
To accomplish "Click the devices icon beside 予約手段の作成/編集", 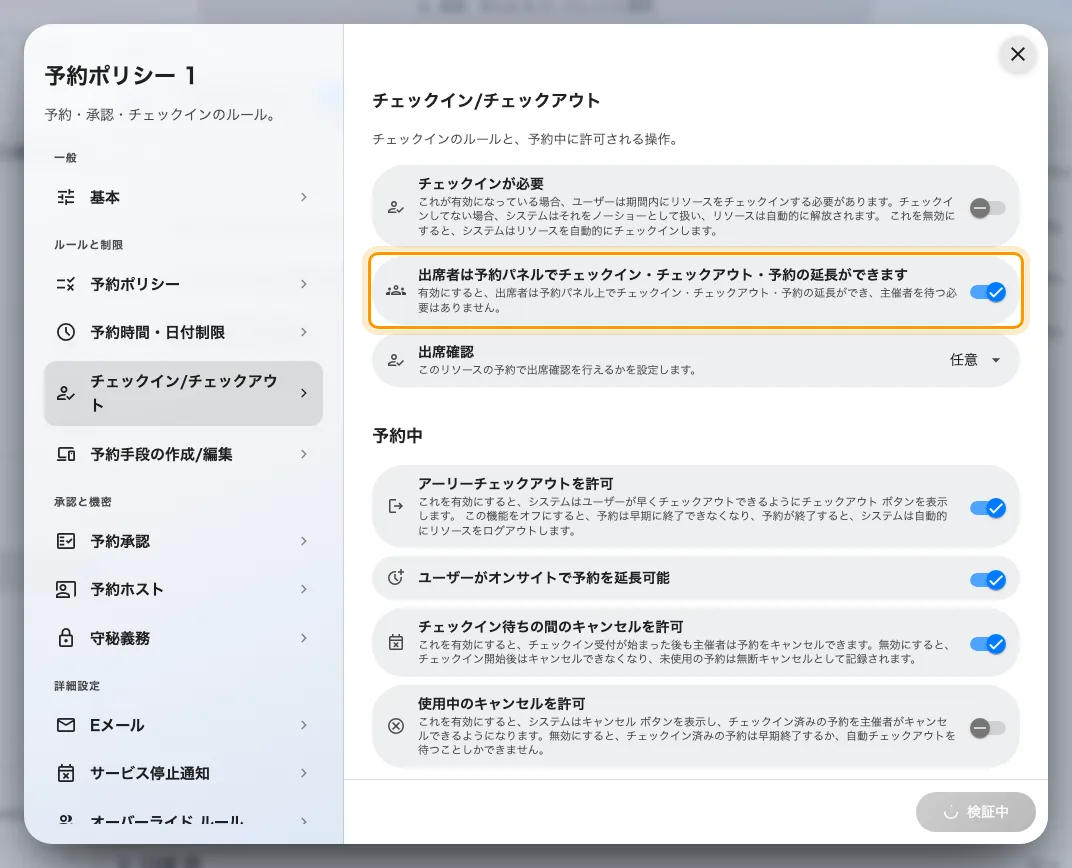I will click(66, 455).
